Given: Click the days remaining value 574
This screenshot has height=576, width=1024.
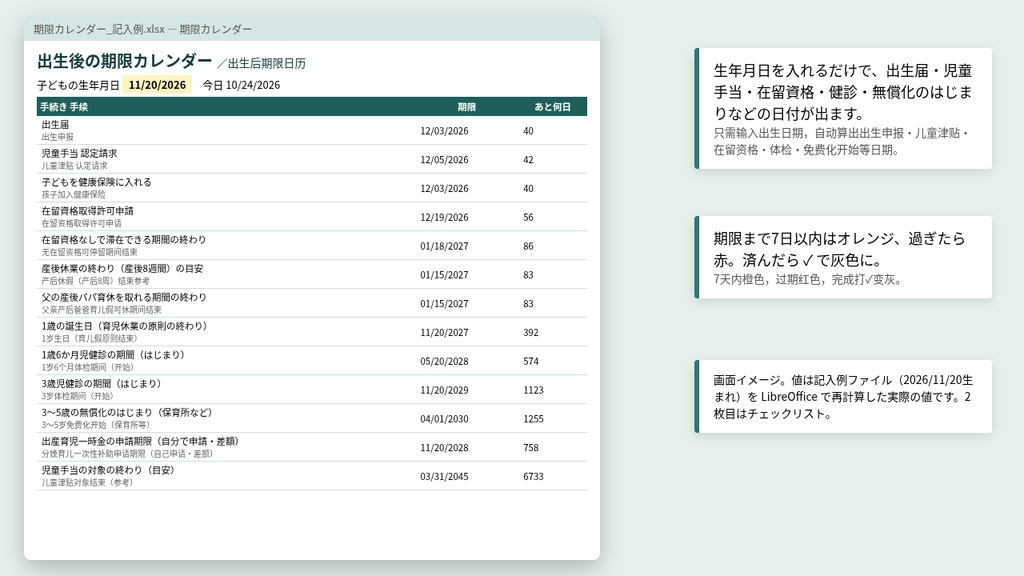Looking at the screenshot, I should (x=531, y=360).
